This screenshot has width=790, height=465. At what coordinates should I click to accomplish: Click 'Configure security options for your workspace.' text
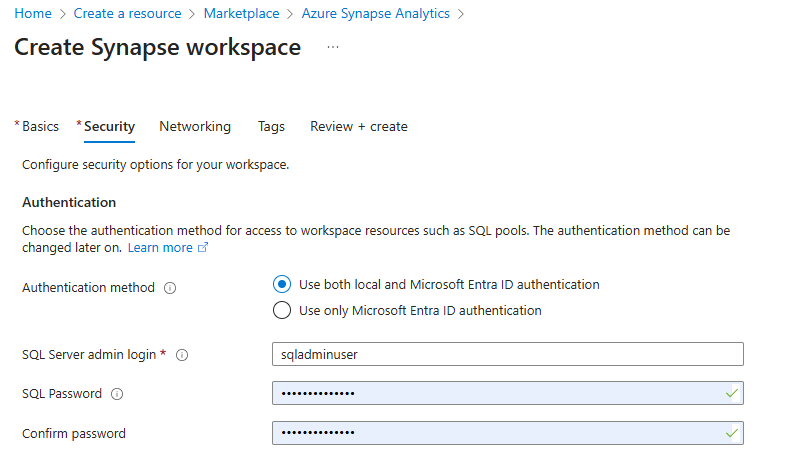click(x=156, y=165)
